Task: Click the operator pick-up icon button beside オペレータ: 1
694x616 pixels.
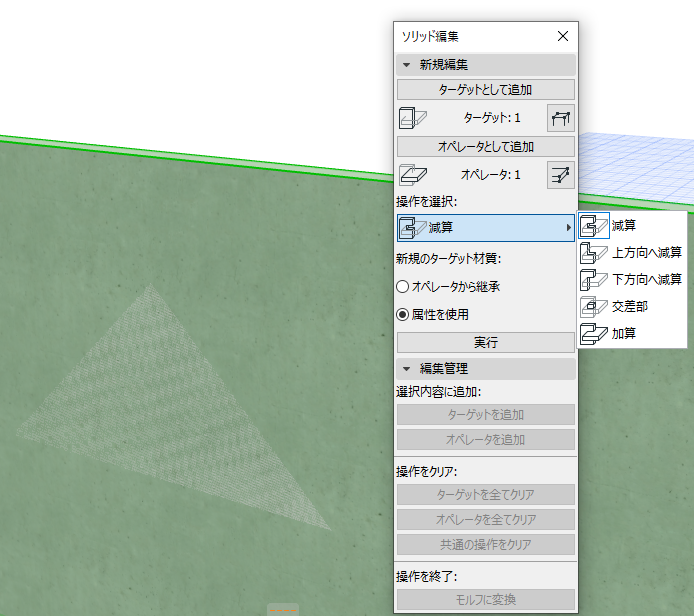Action: click(x=561, y=175)
